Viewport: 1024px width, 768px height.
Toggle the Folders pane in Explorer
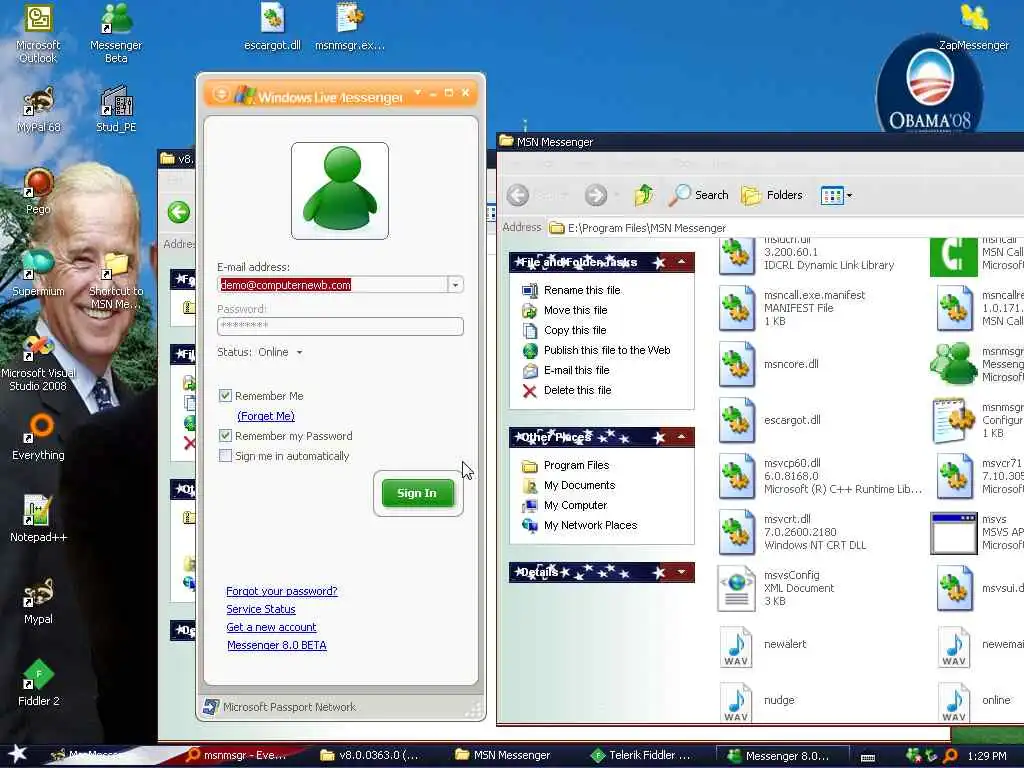[x=772, y=195]
